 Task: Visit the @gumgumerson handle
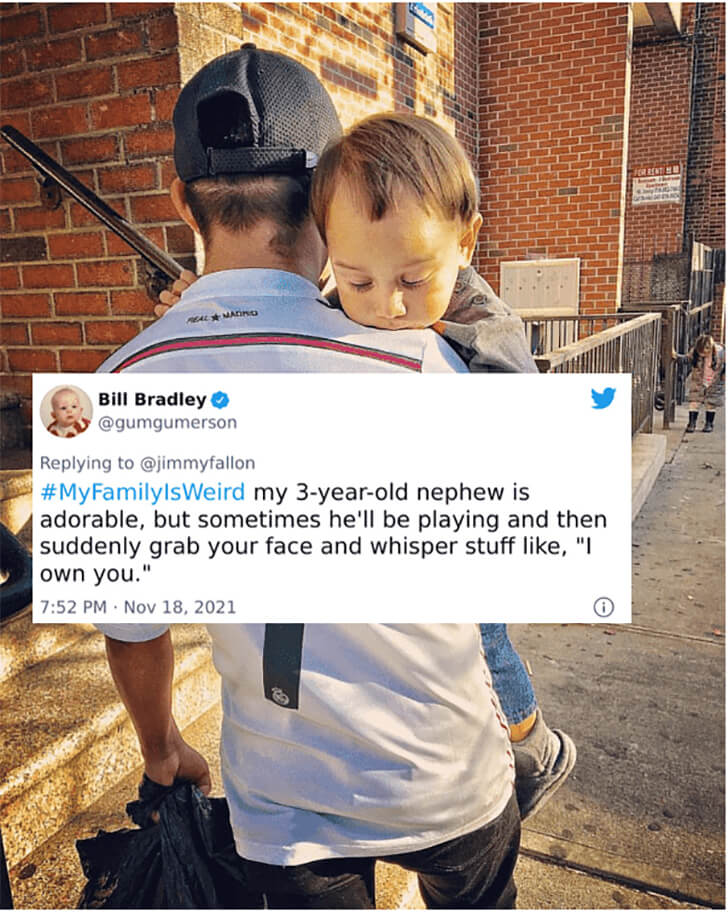(x=167, y=423)
